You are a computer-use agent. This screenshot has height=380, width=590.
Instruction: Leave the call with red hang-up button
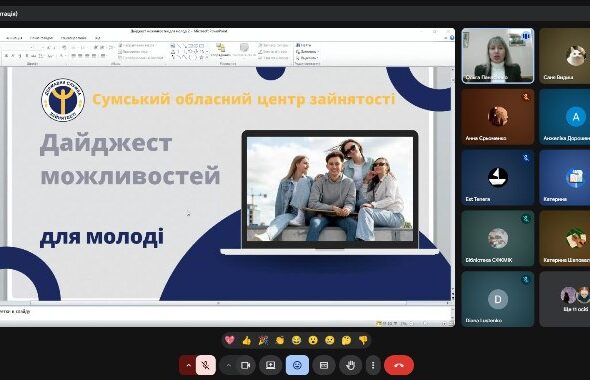(399, 365)
